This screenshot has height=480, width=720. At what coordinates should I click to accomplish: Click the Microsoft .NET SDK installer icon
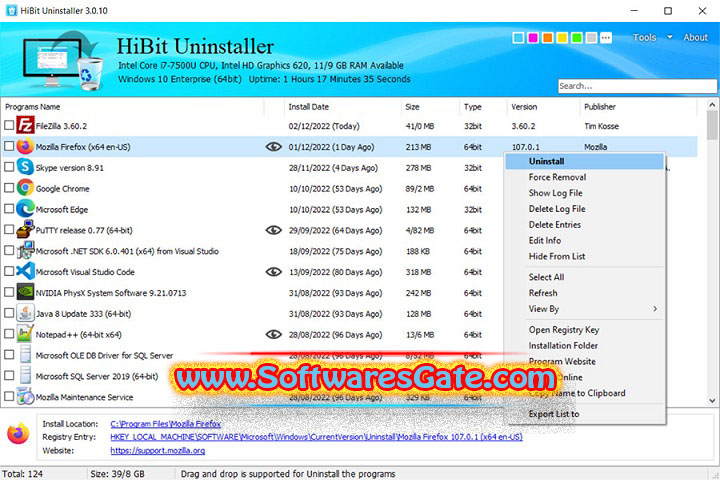[x=25, y=251]
